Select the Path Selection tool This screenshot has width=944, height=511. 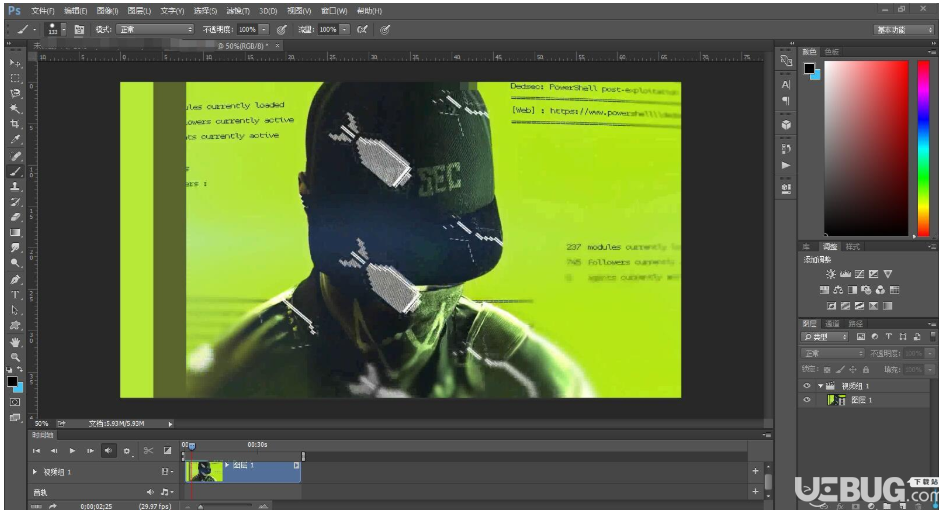pos(15,311)
